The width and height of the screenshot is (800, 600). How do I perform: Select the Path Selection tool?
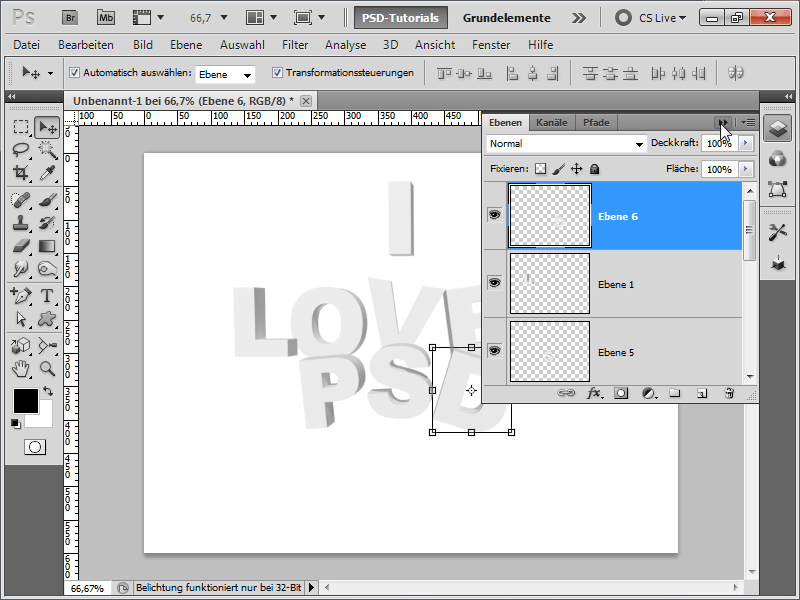pyautogui.click(x=21, y=319)
